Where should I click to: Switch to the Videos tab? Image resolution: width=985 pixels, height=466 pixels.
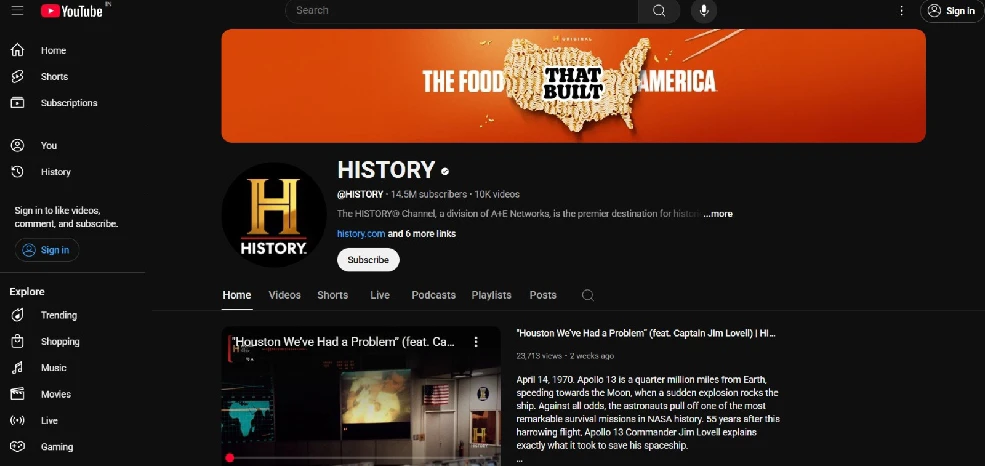click(285, 295)
